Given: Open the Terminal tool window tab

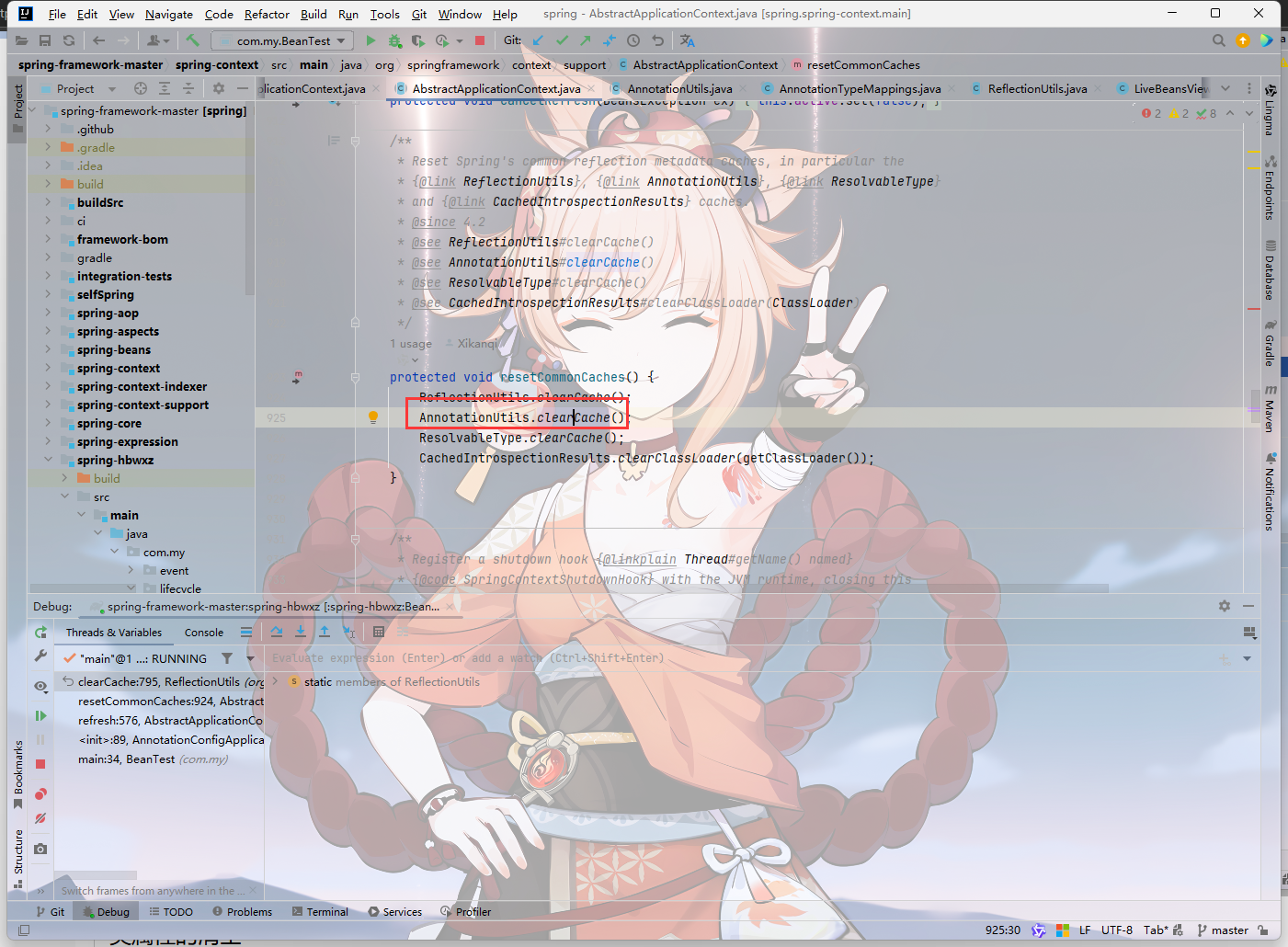Looking at the screenshot, I should [320, 912].
